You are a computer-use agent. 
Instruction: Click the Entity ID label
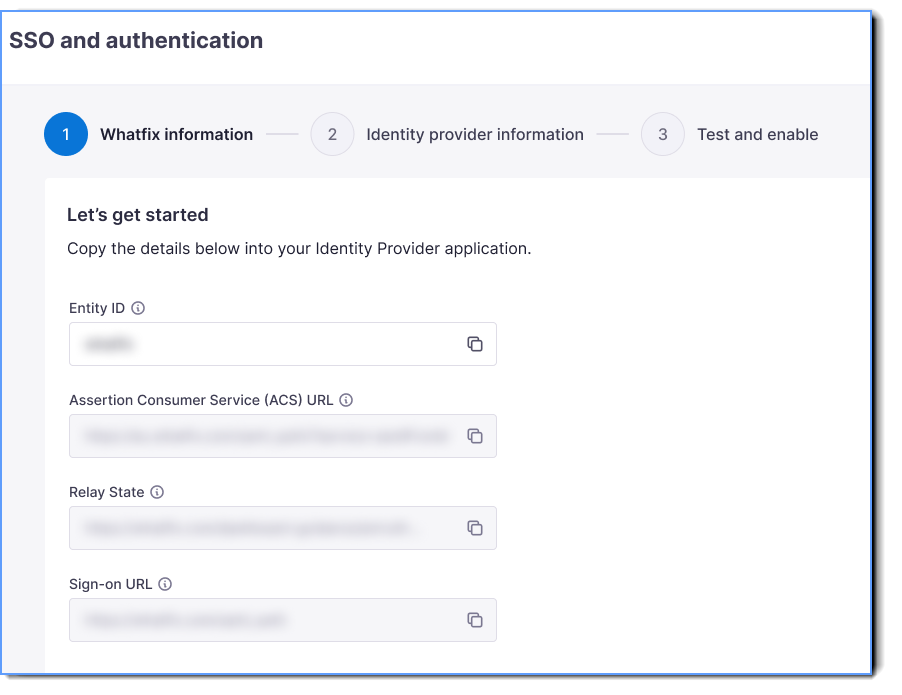pyautogui.click(x=97, y=308)
